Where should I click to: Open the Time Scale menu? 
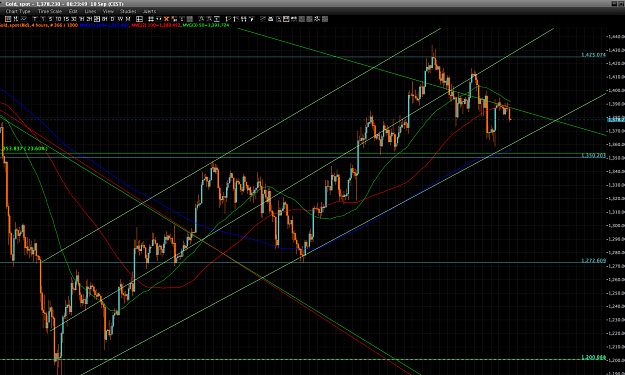[50, 11]
